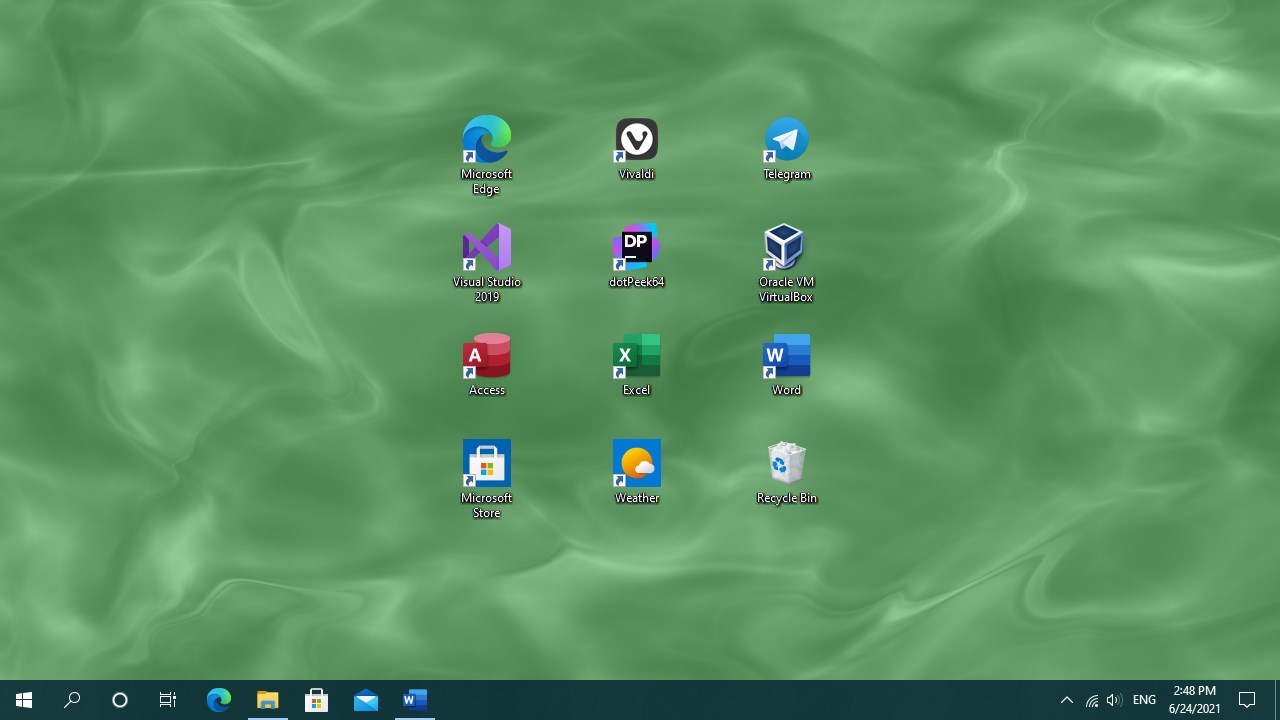Switch to File Explorer on taskbar
Viewport: 1280px width, 720px height.
point(267,700)
